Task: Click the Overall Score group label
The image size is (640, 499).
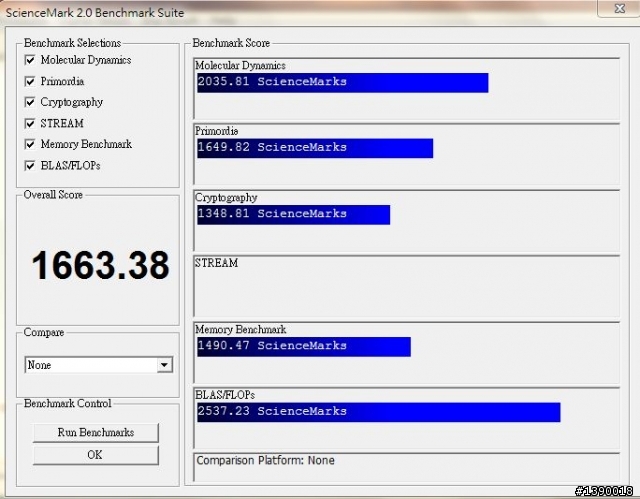Action: (x=53, y=195)
